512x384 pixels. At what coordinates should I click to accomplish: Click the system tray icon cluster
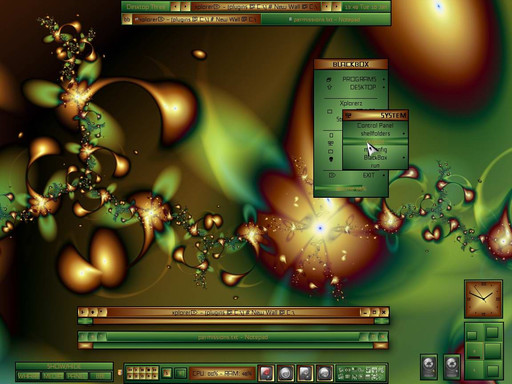tap(361, 373)
